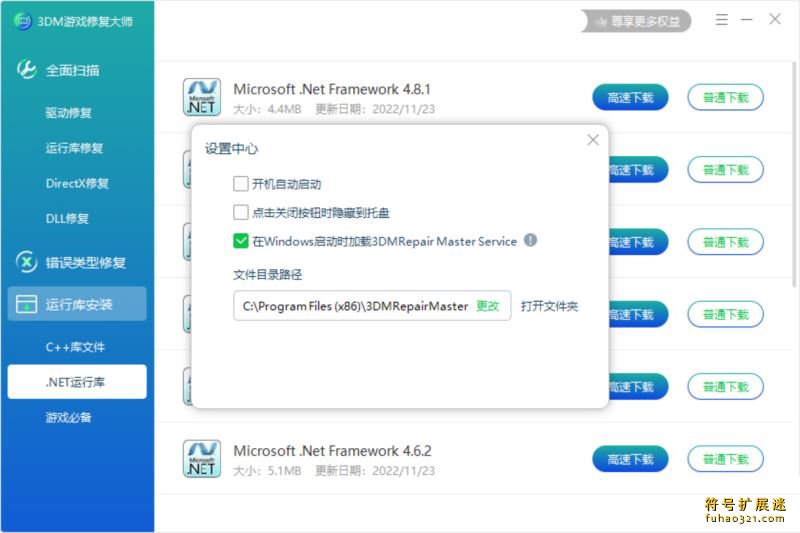Select .NET运行库 in sidebar
The image size is (800, 533).
pyautogui.click(x=77, y=382)
